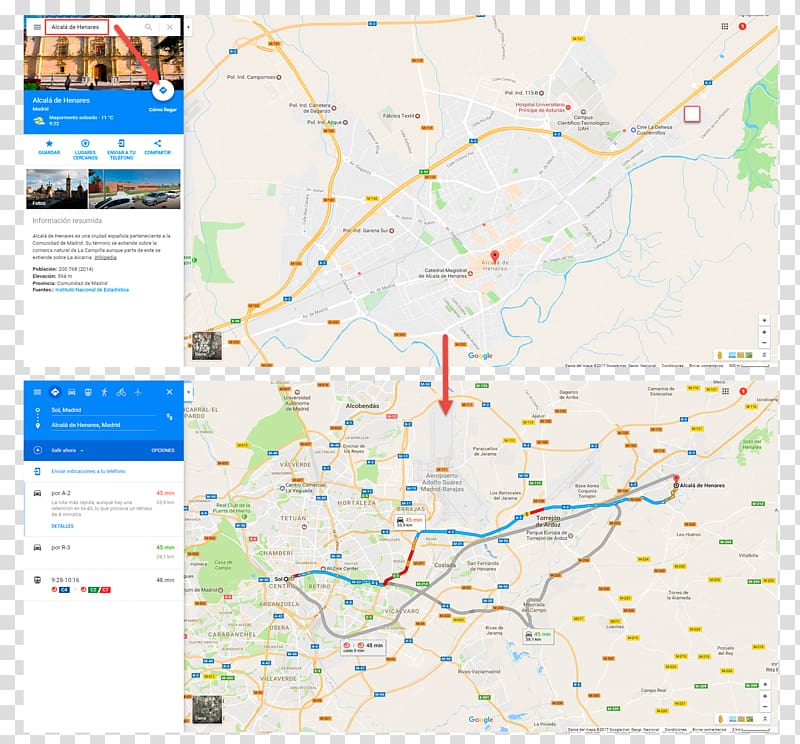Select the driving car travel mode
The width and height of the screenshot is (800, 744).
(71, 392)
